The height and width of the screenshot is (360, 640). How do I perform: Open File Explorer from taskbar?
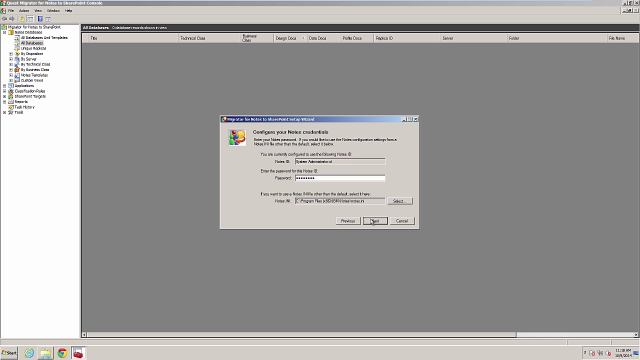click(x=46, y=353)
